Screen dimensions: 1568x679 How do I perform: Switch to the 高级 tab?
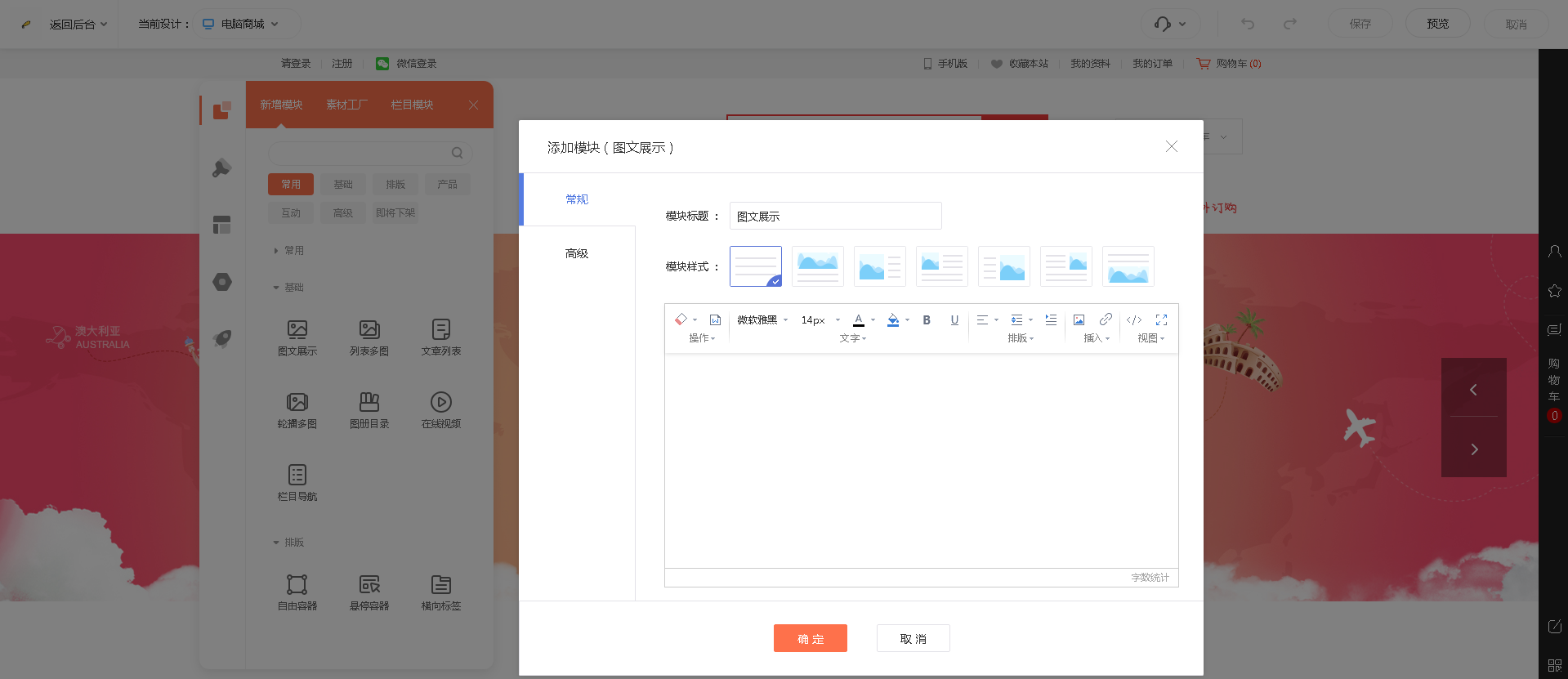click(577, 253)
